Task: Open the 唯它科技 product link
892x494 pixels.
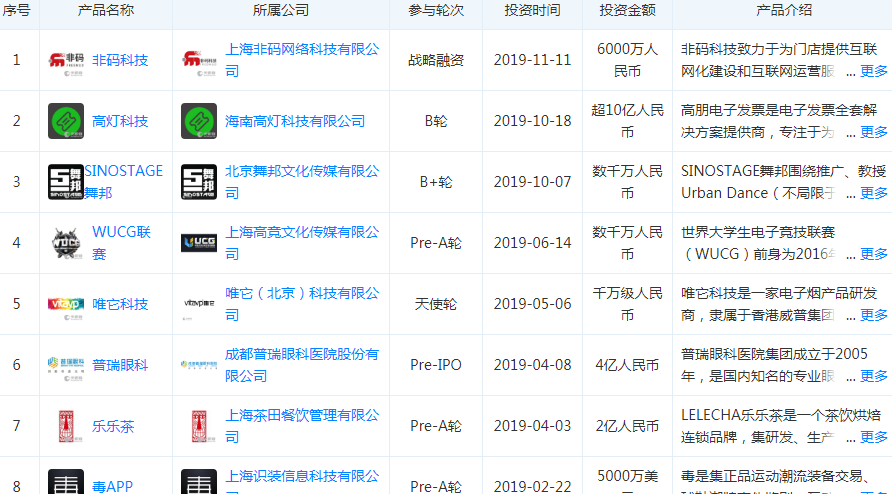Action: [120, 304]
